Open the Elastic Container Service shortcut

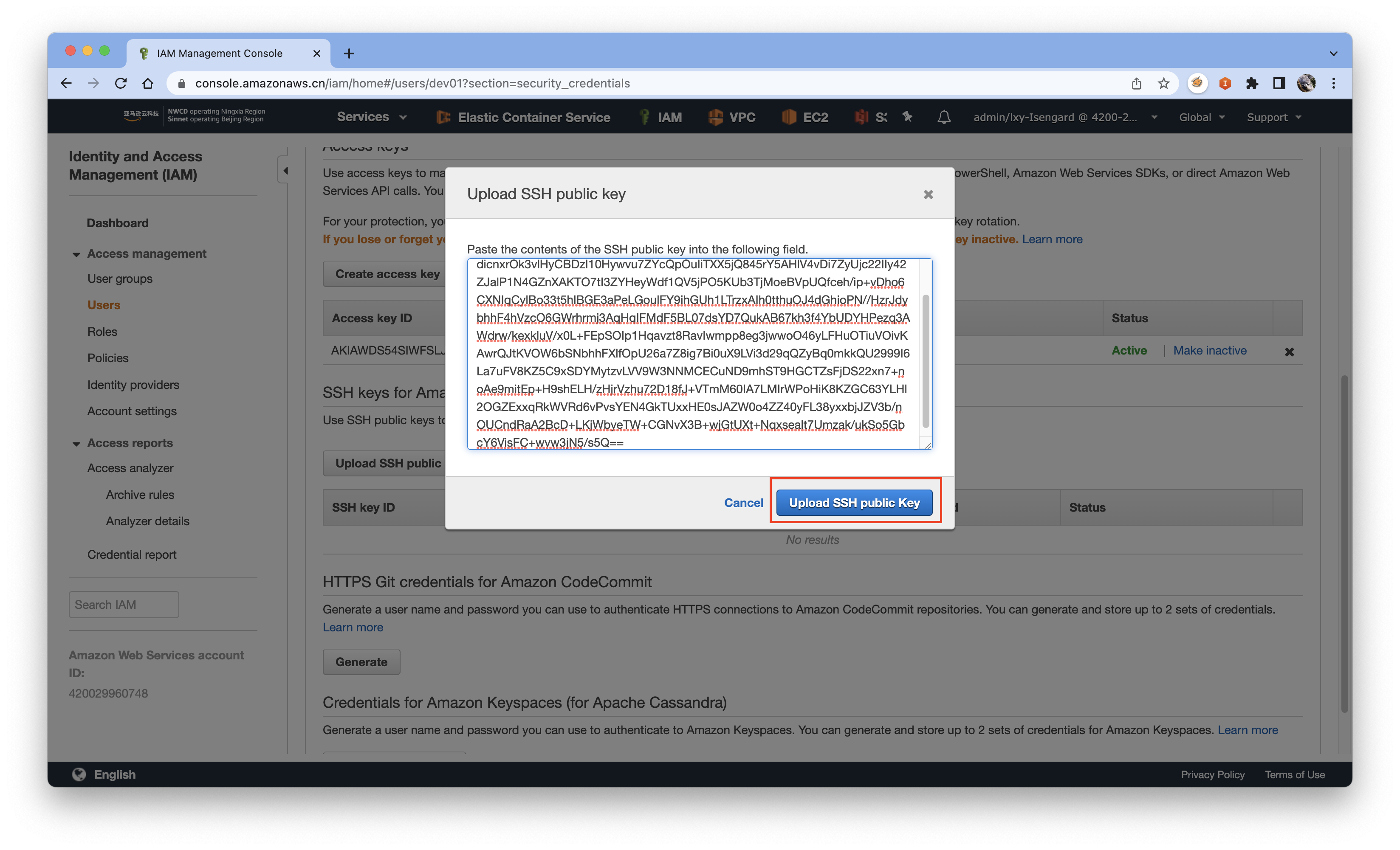tap(523, 117)
